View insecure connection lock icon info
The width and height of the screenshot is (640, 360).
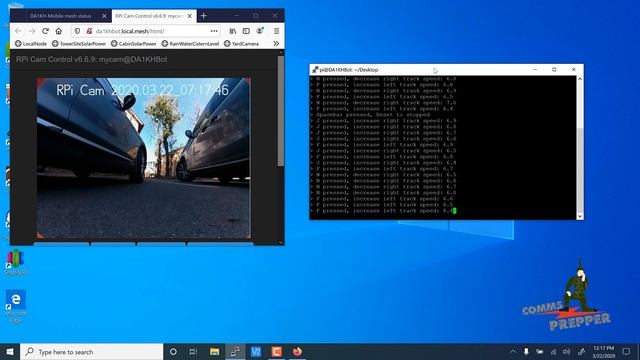tap(89, 31)
